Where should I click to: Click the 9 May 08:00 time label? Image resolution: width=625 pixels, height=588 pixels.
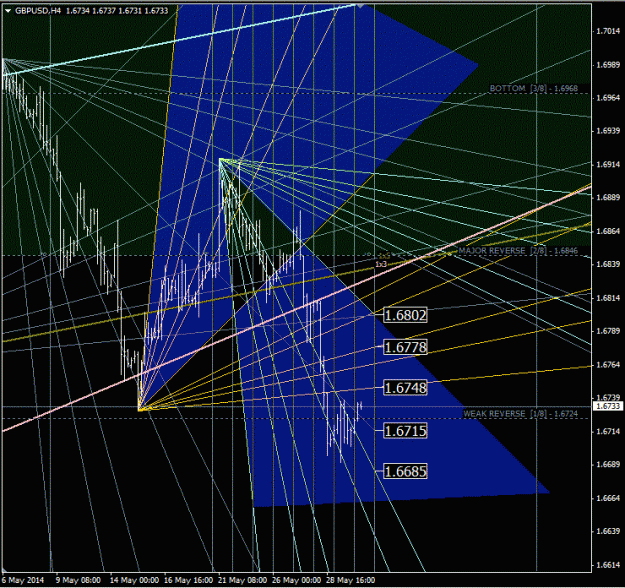[78, 580]
